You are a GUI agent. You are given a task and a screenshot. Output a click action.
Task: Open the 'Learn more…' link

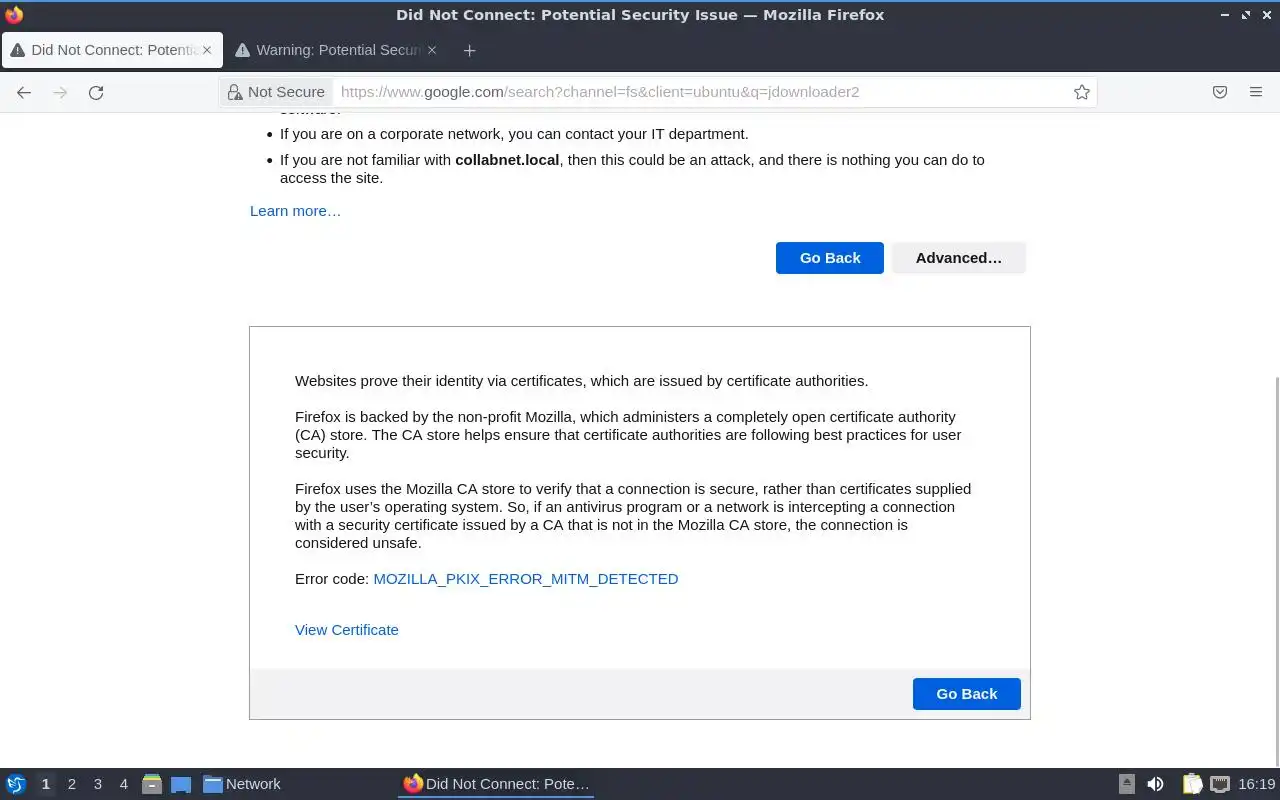point(295,211)
